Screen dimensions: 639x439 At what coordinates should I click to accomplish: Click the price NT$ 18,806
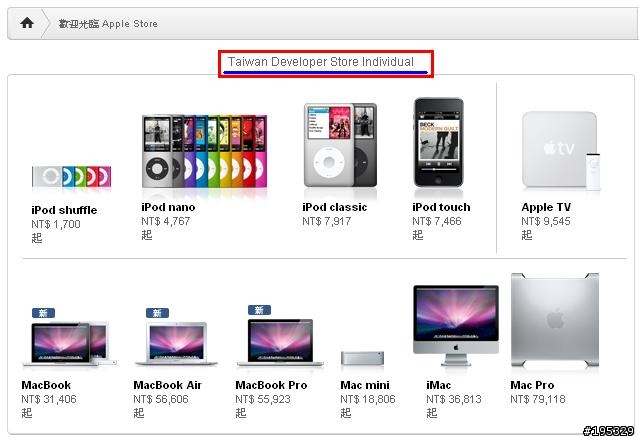[368, 399]
